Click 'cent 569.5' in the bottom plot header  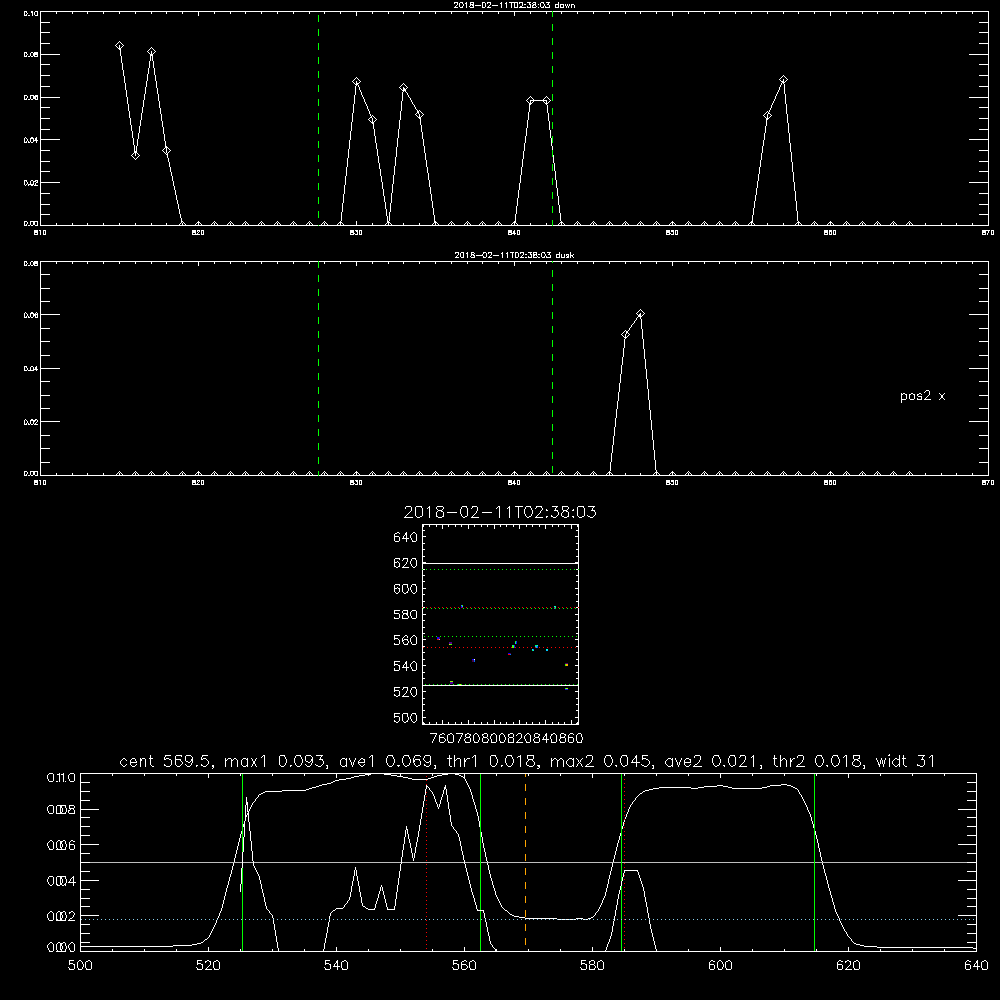165,761
